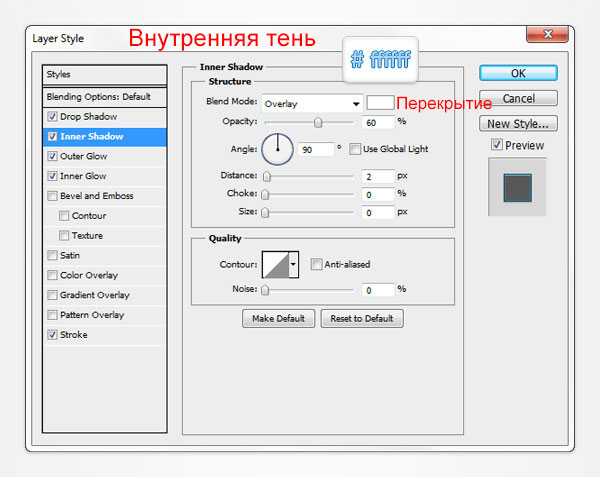Enable the Color Overlay checkbox

point(52,275)
